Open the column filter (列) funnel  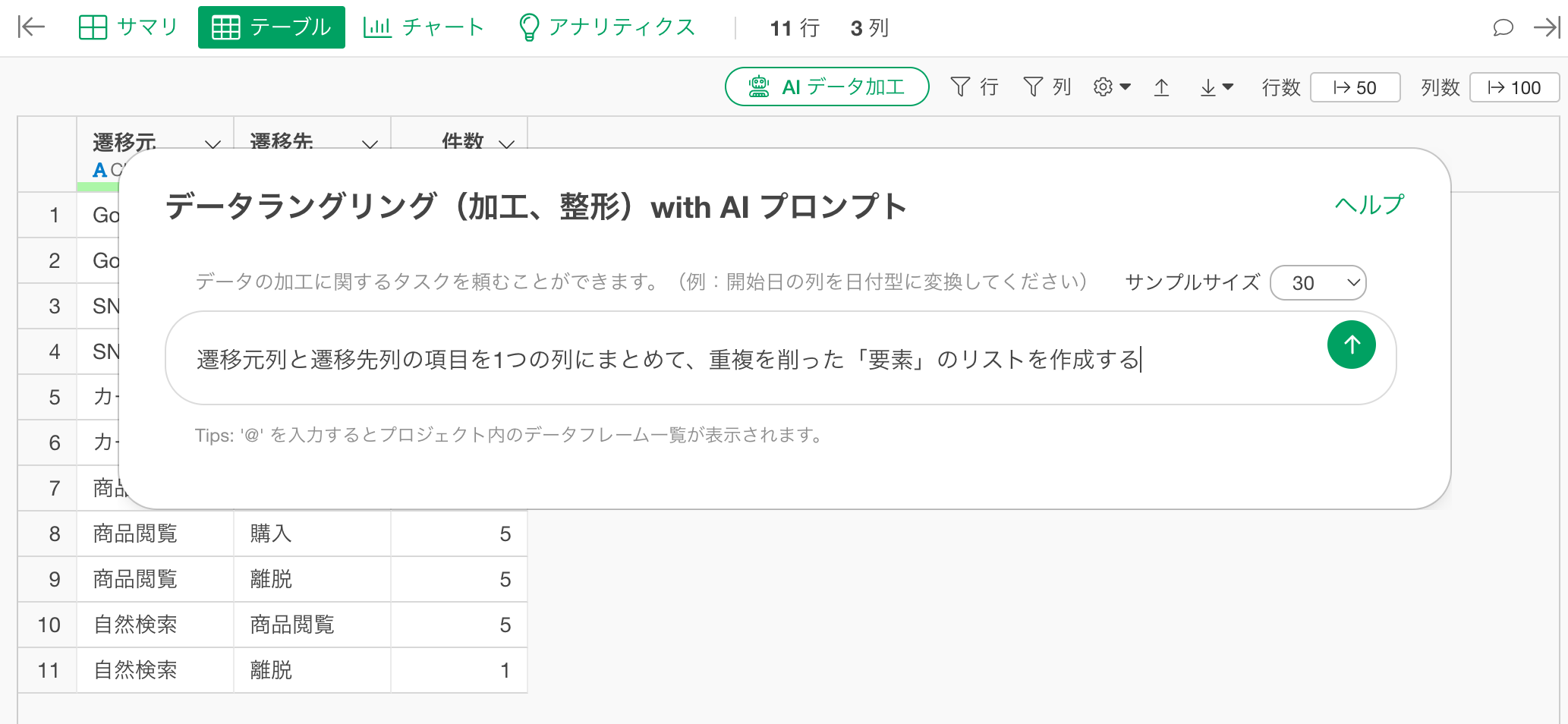click(1047, 87)
